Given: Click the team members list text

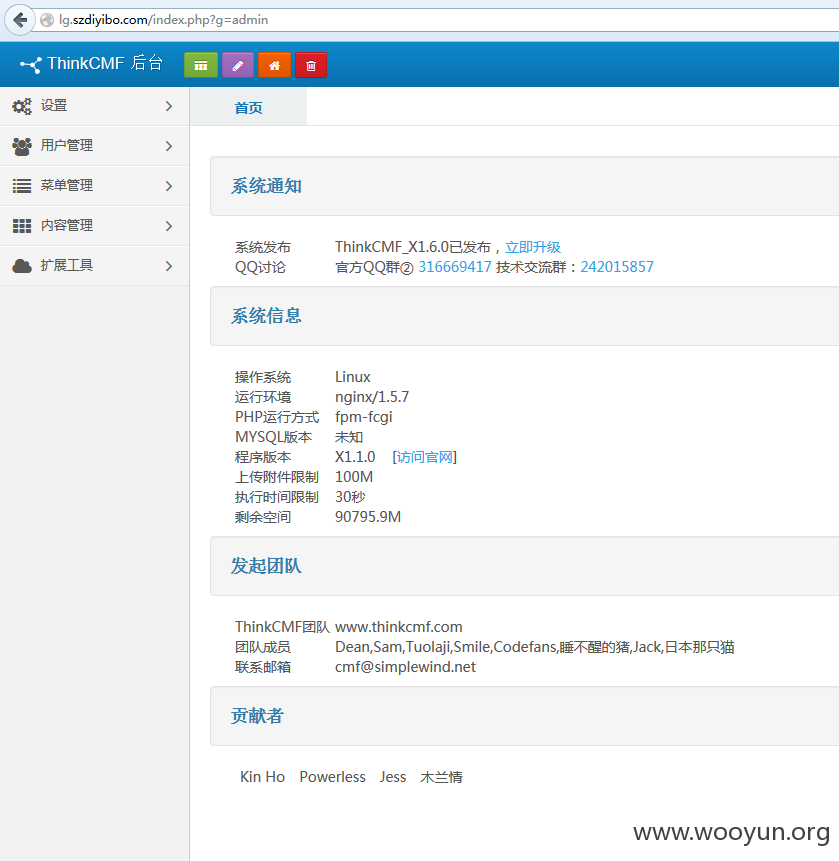Looking at the screenshot, I should (535, 647).
